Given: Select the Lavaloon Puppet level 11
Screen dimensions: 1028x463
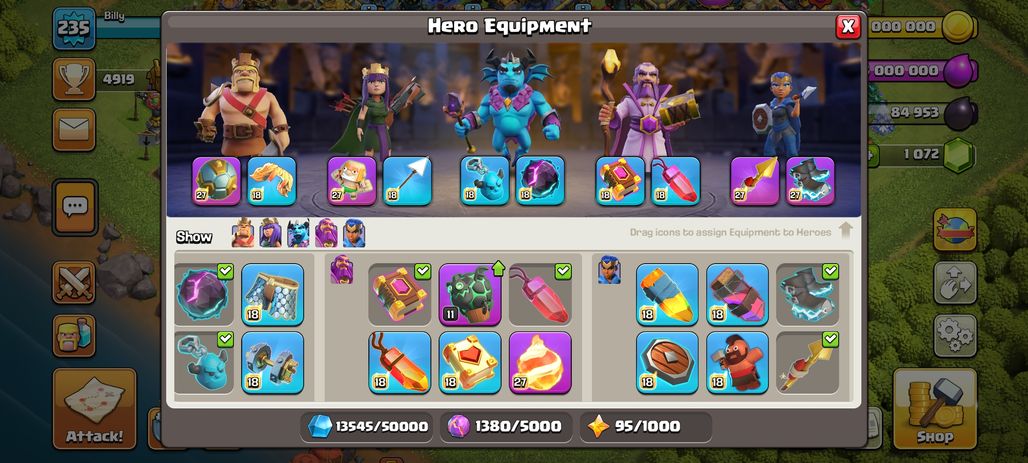Looking at the screenshot, I should pos(470,294).
